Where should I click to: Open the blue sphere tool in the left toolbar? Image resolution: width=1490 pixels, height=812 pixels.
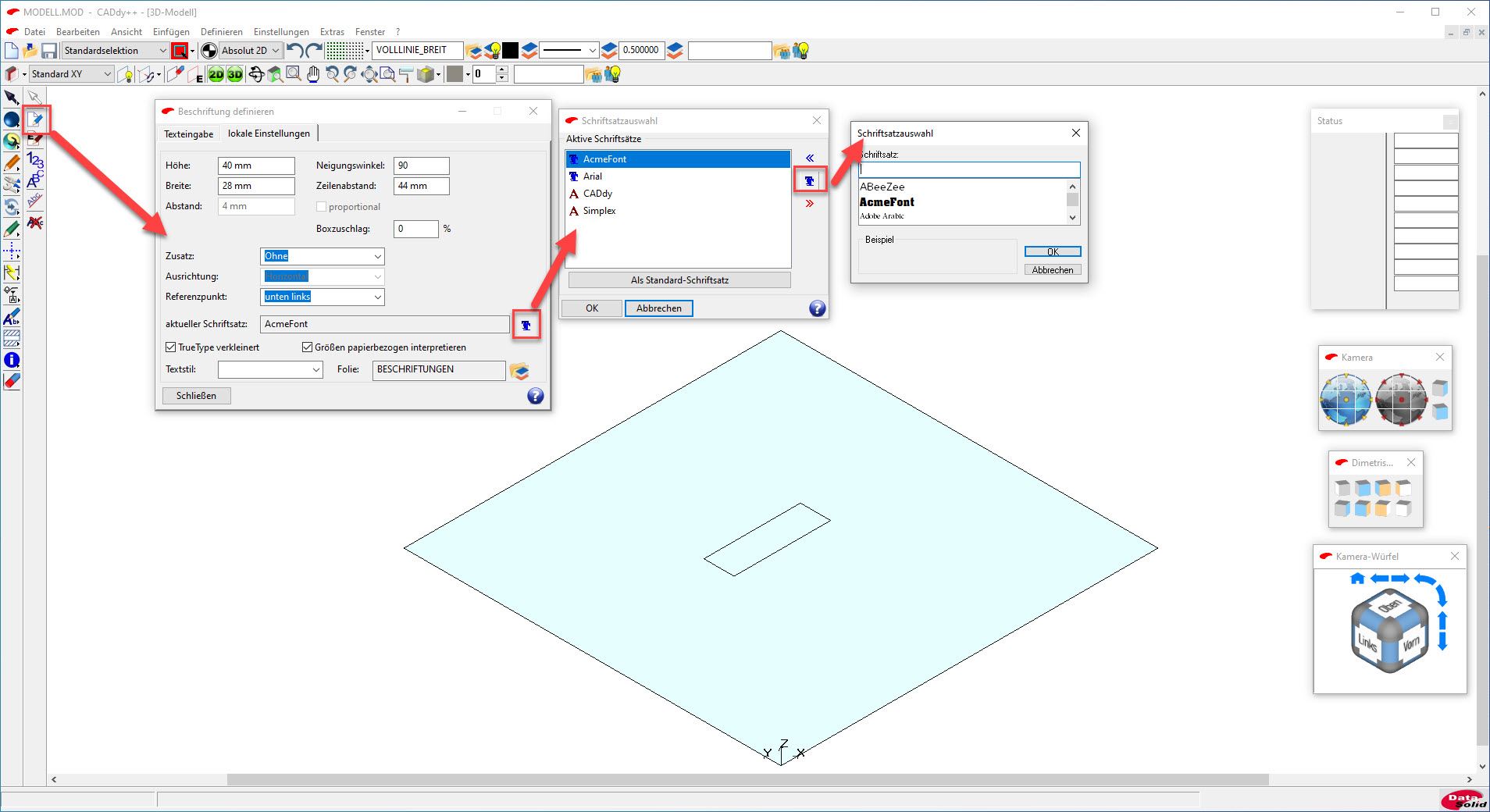(x=11, y=119)
